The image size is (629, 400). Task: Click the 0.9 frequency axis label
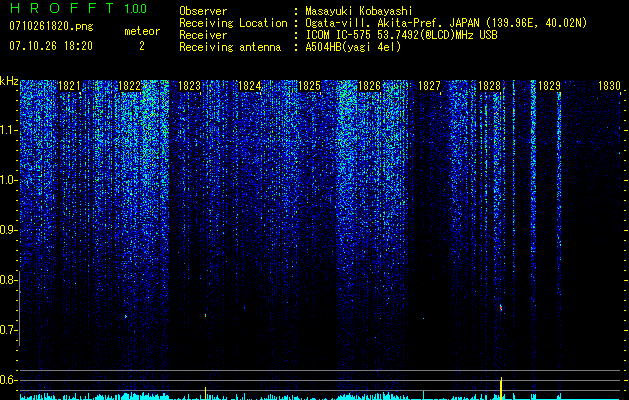pos(8,230)
